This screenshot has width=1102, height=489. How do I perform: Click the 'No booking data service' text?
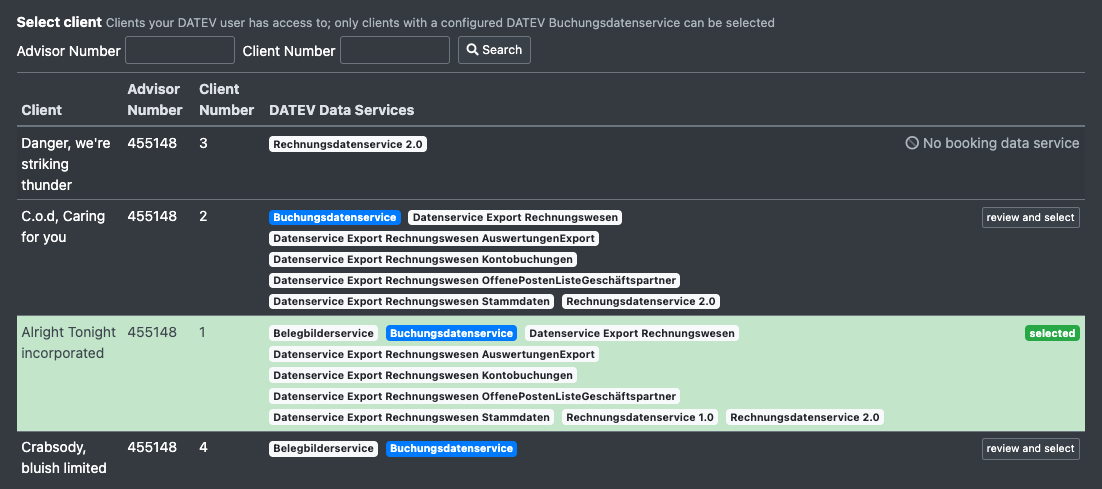point(1001,143)
